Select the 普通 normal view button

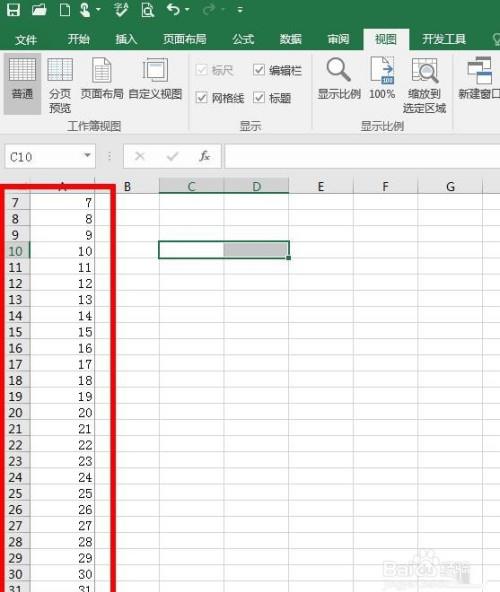tap(22, 83)
